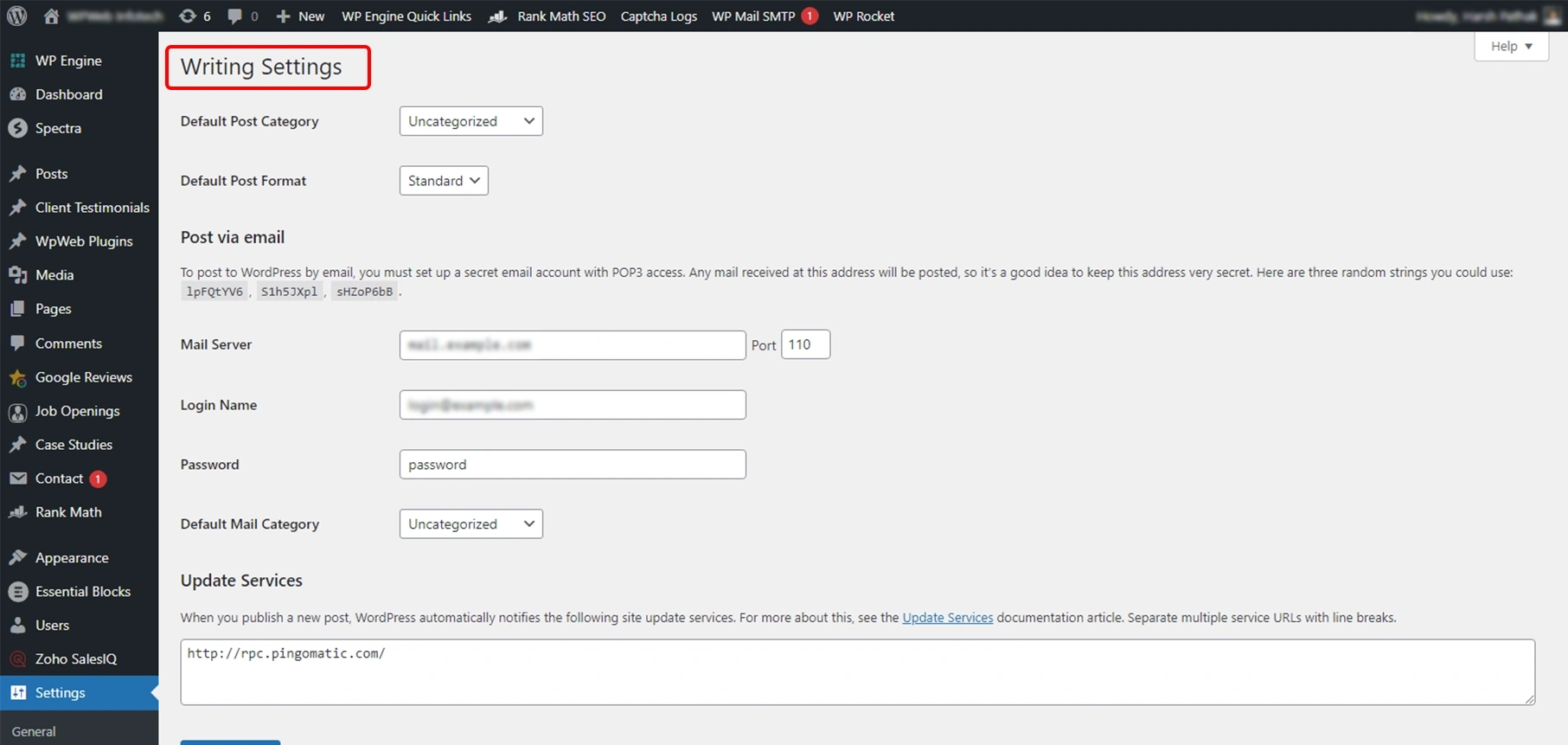
Task: Focus the Port number field
Action: [x=804, y=344]
